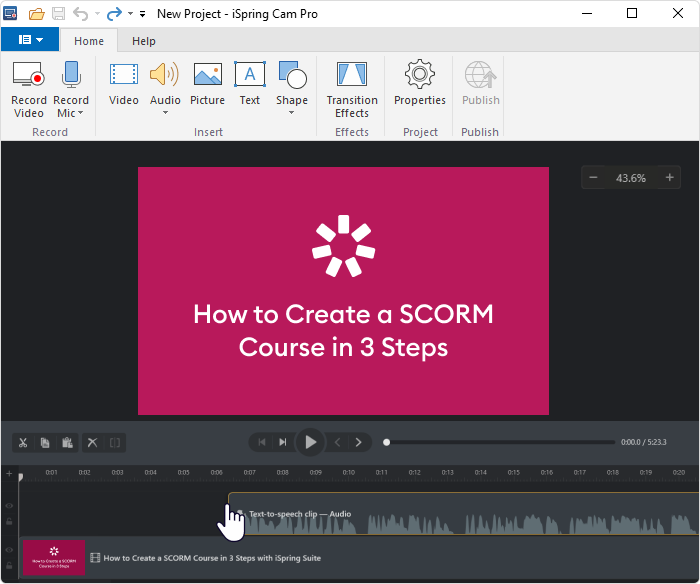
Task: Open the Redo history dropdown
Action: [130, 14]
